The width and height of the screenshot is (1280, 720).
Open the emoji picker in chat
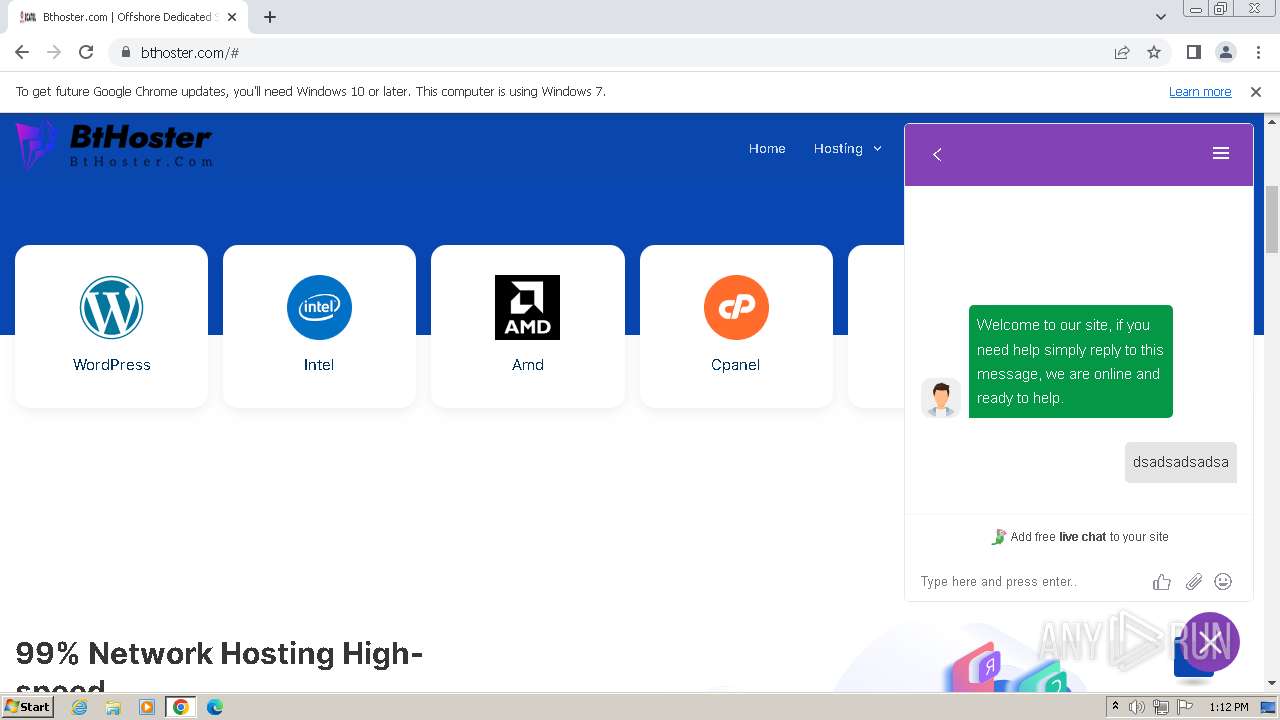click(x=1223, y=581)
